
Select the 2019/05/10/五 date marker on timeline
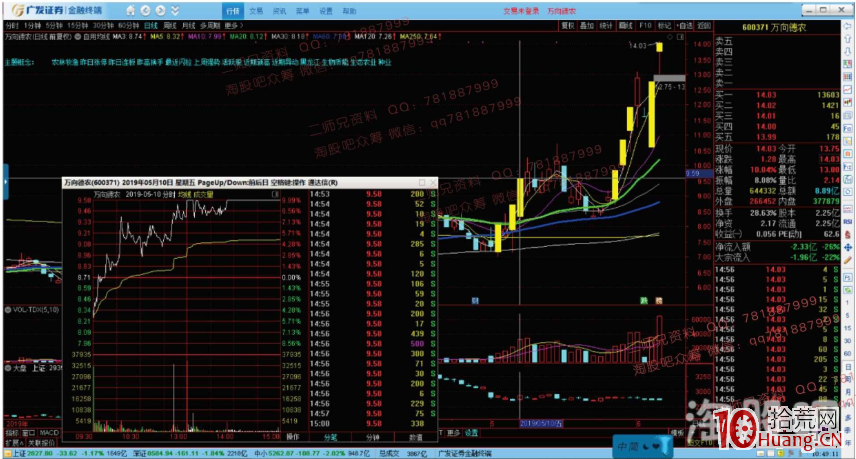tap(540, 424)
